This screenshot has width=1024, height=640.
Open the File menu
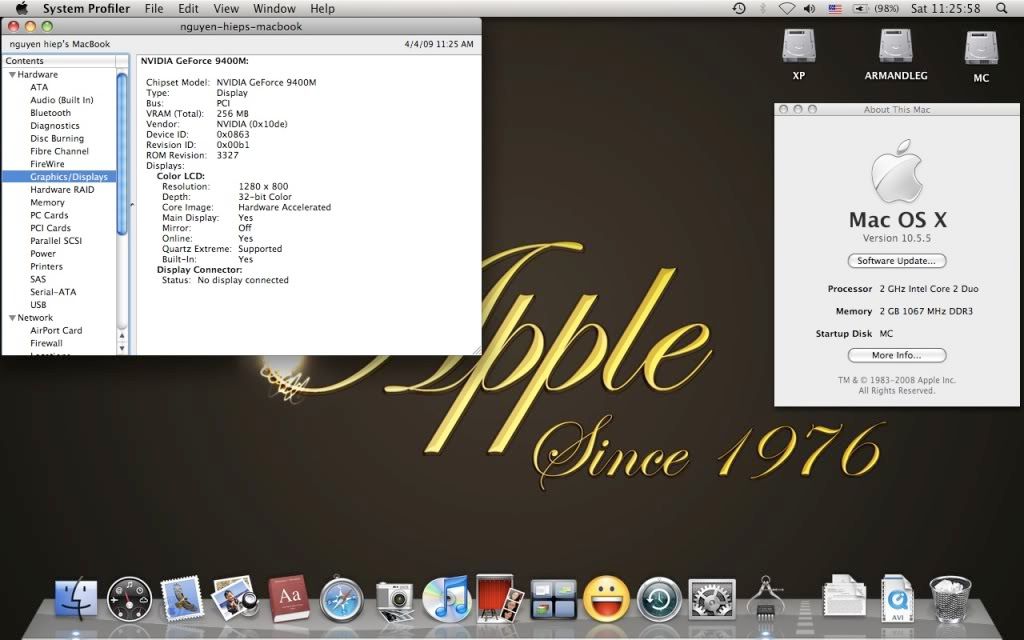click(x=154, y=9)
